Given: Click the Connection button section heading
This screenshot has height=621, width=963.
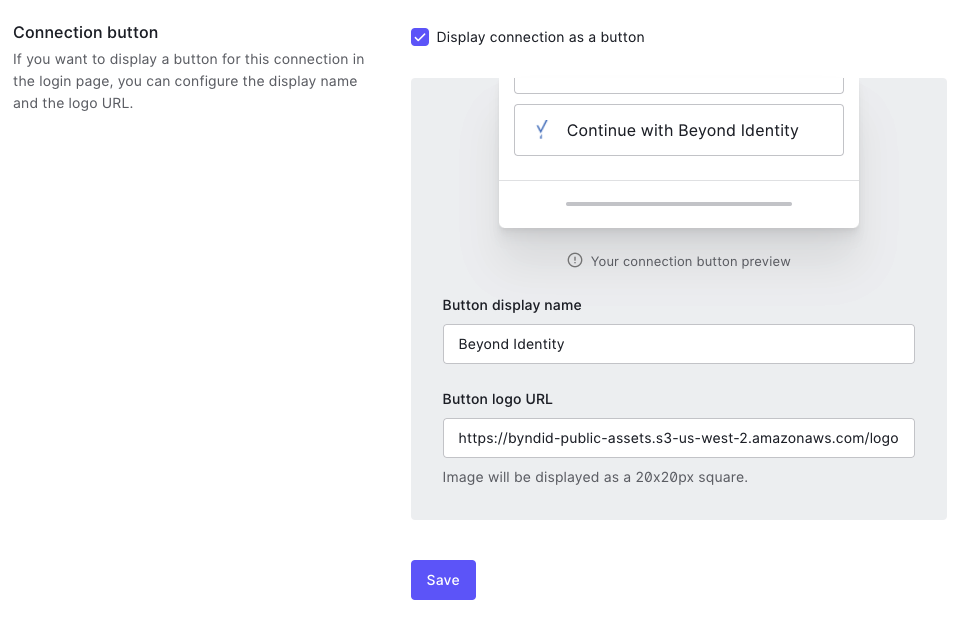Looking at the screenshot, I should [x=85, y=33].
